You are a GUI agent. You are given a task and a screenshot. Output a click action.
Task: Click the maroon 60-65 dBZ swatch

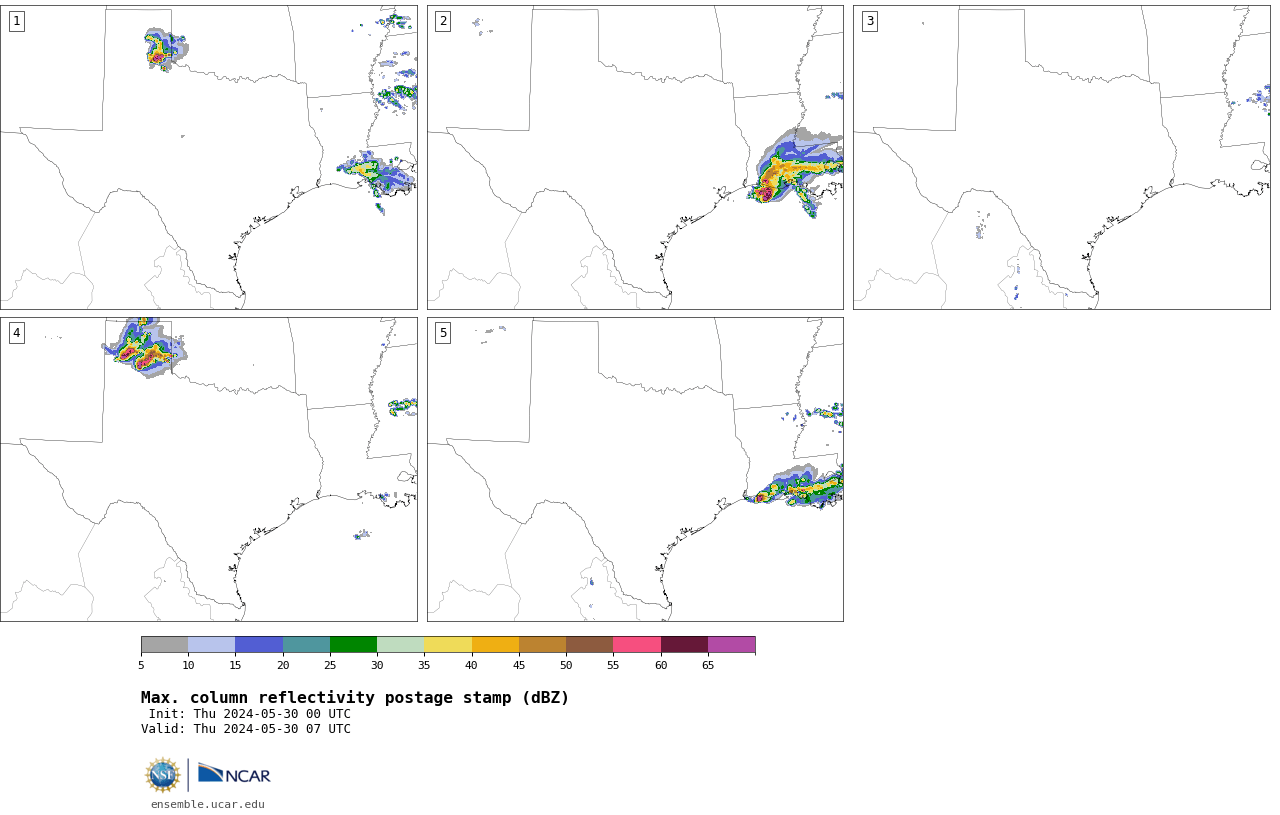[684, 644]
